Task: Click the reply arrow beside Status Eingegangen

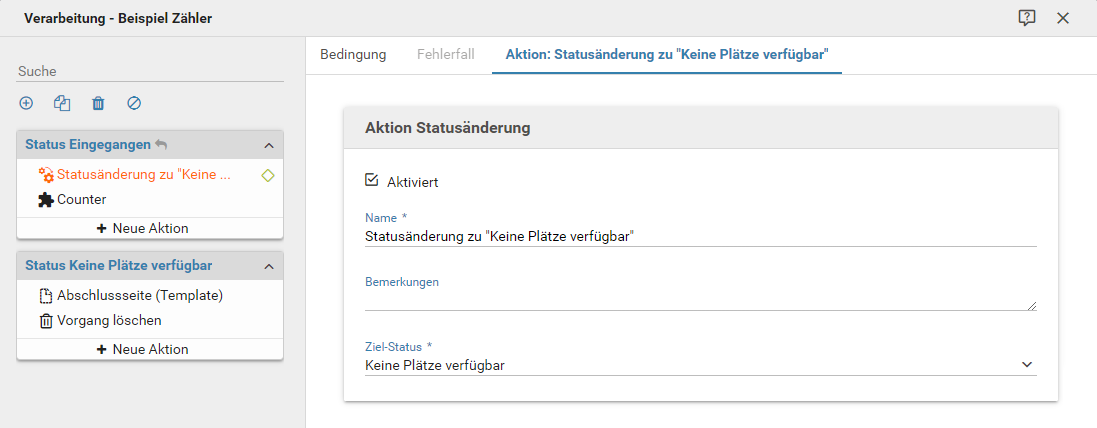Action: click(x=161, y=145)
